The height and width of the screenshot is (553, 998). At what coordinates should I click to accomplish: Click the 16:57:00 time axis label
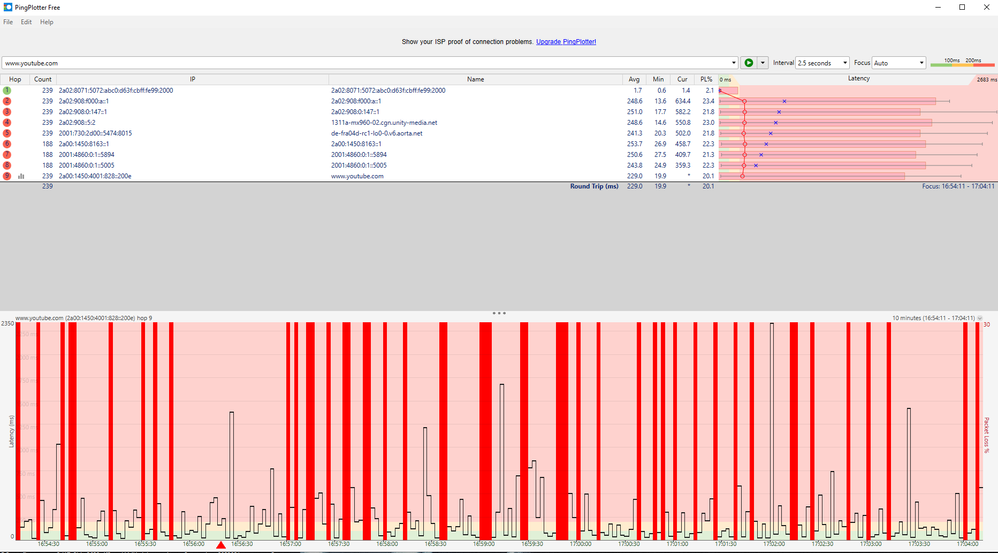290,544
